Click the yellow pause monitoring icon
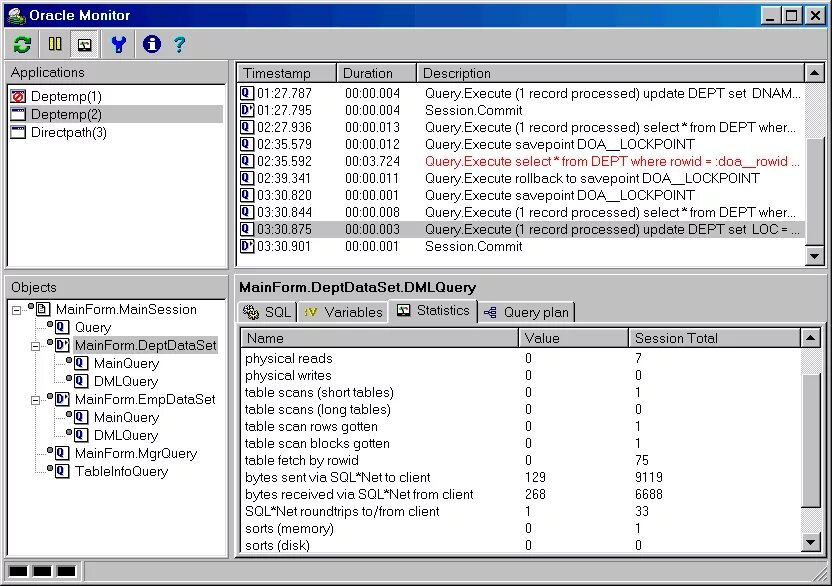This screenshot has height=586, width=832. [x=55, y=44]
